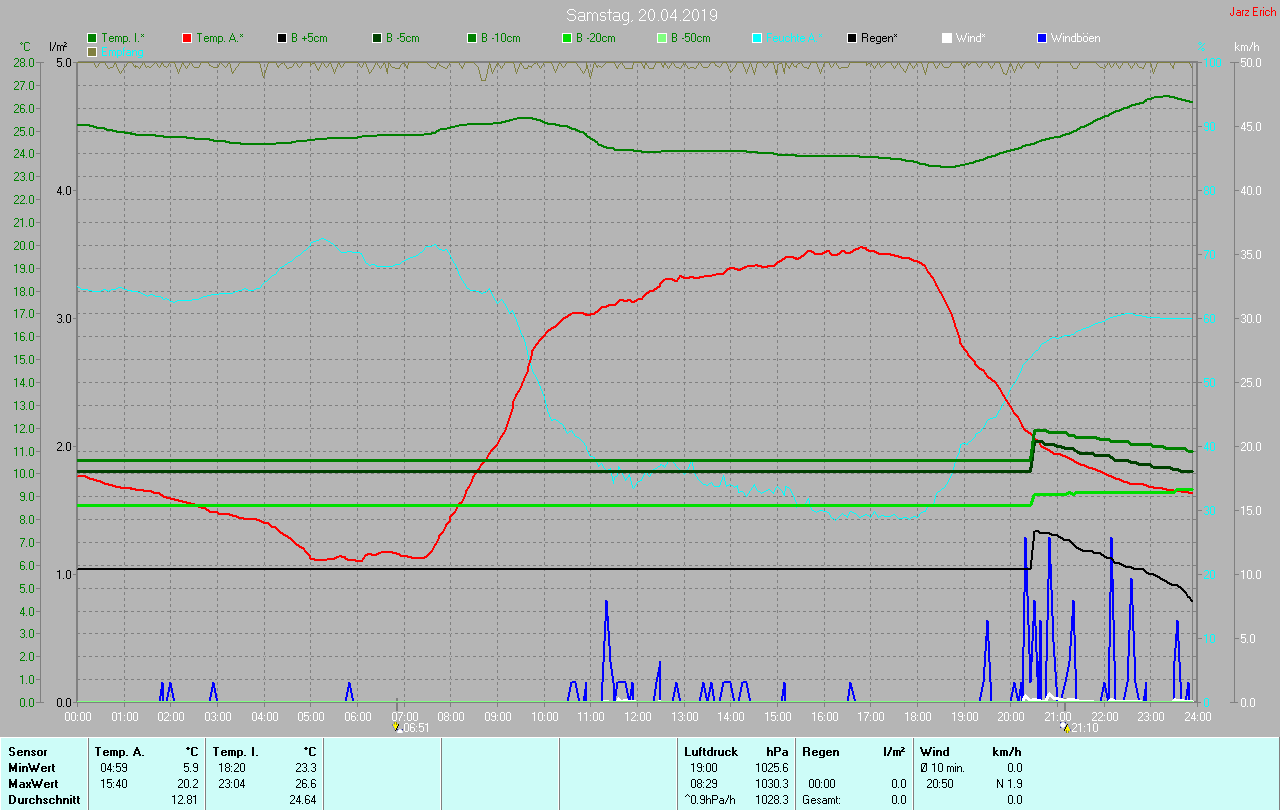Click the Ø 10 min. wind label
Image resolution: width=1280 pixels, height=810 pixels.
(943, 768)
